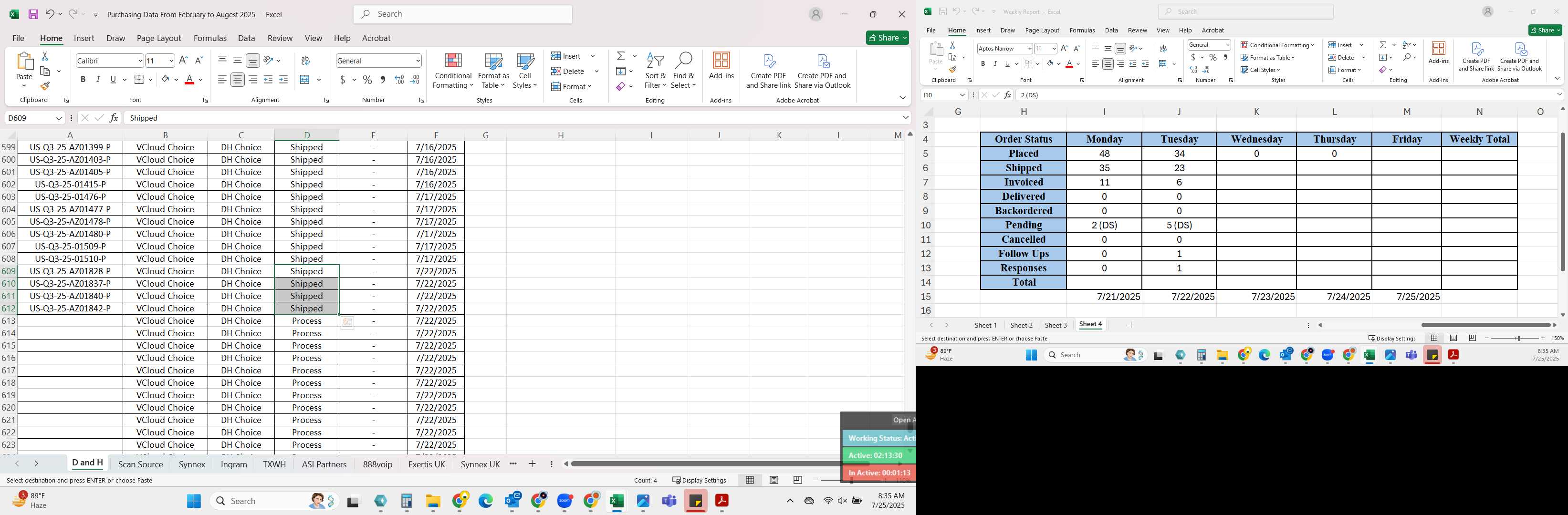Viewport: 1568px width, 515px height.
Task: Select Weekly Total header cell
Action: click(x=1479, y=139)
